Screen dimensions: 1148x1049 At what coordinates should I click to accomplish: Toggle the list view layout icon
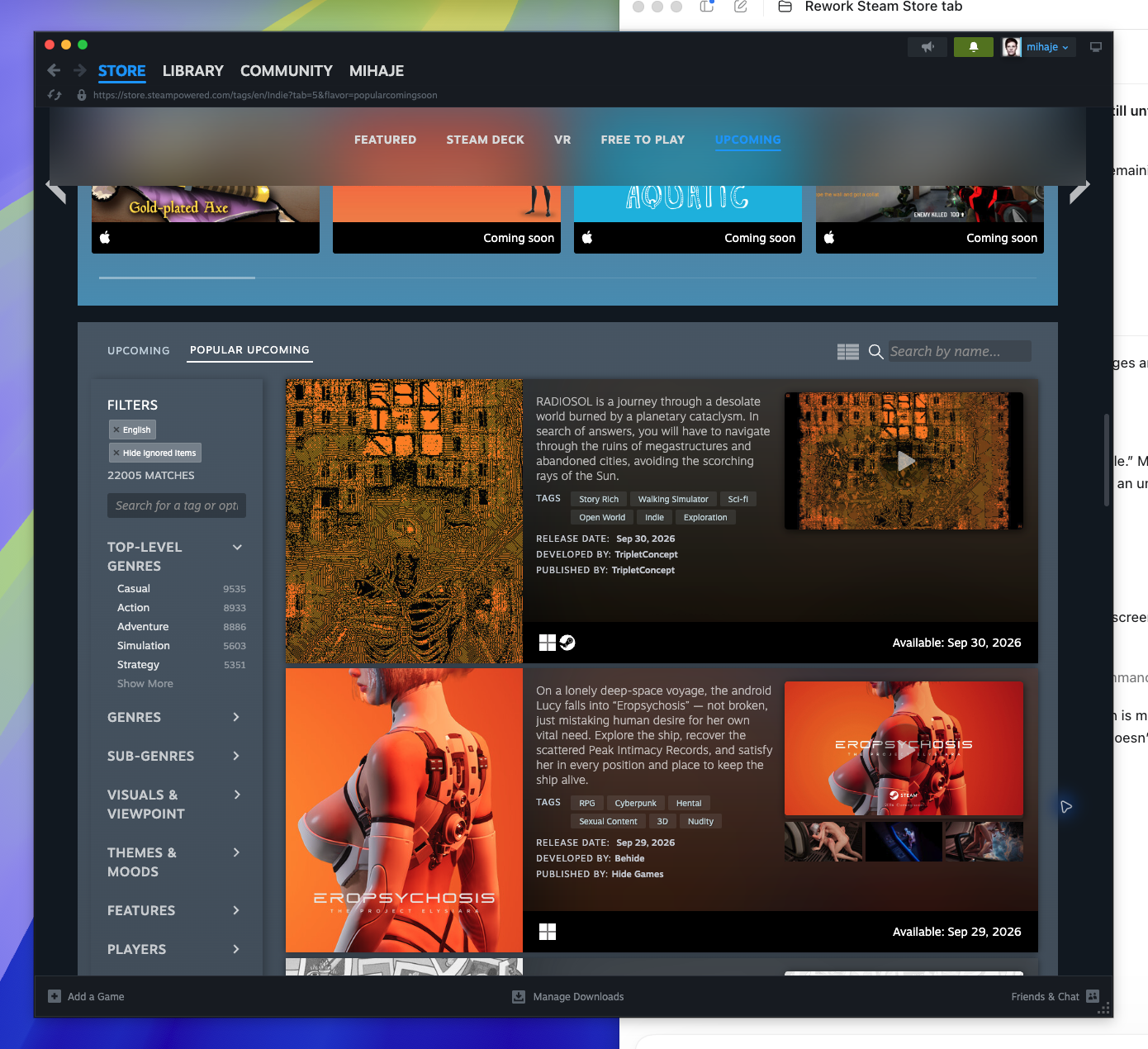[848, 352]
